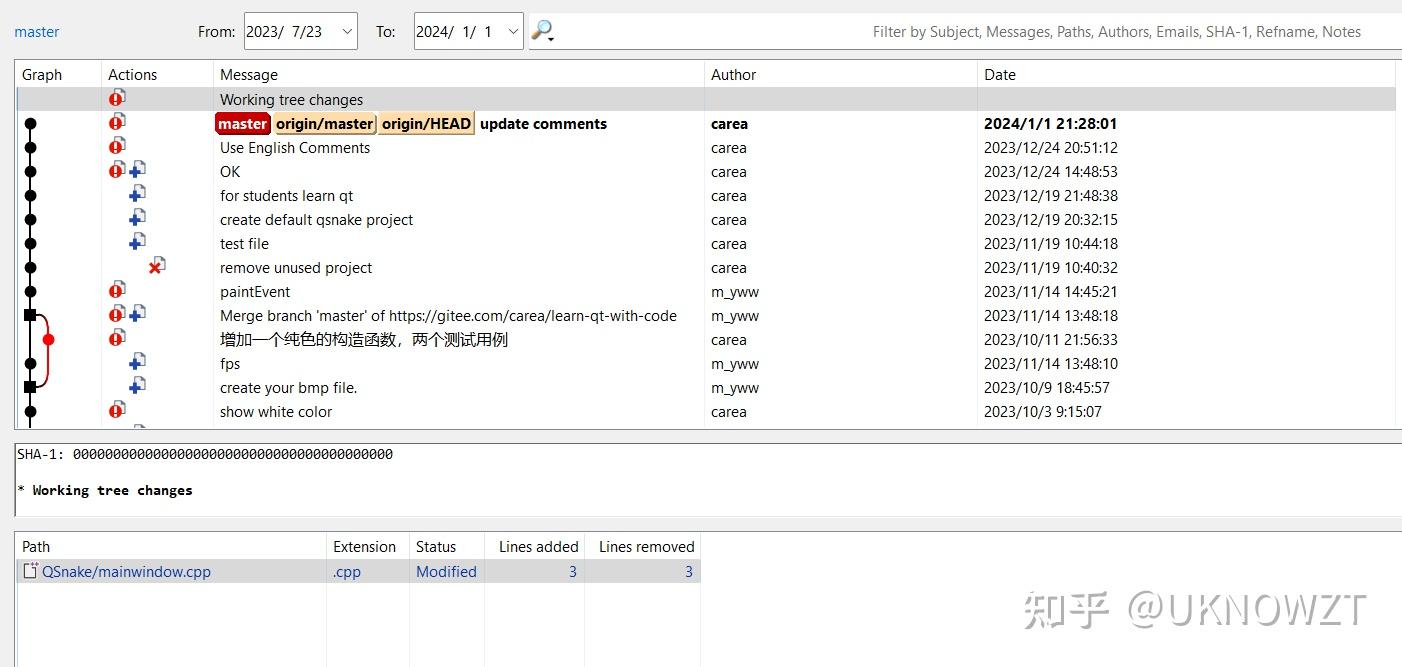Open the To date picker dropdown
Screen dimensions: 1402x667
pyautogui.click(x=512, y=30)
